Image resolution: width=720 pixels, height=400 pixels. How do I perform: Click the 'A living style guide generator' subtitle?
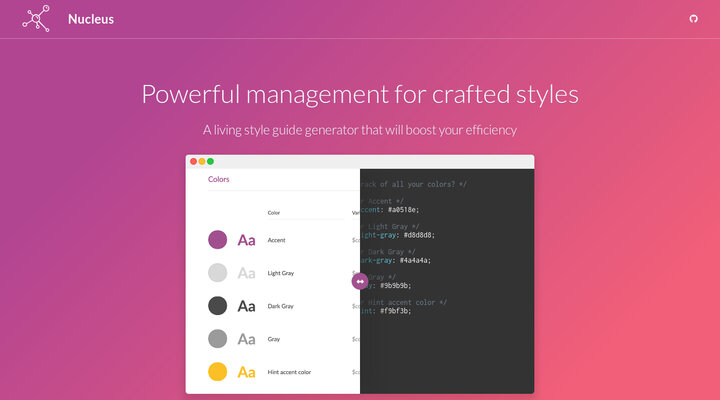click(360, 130)
